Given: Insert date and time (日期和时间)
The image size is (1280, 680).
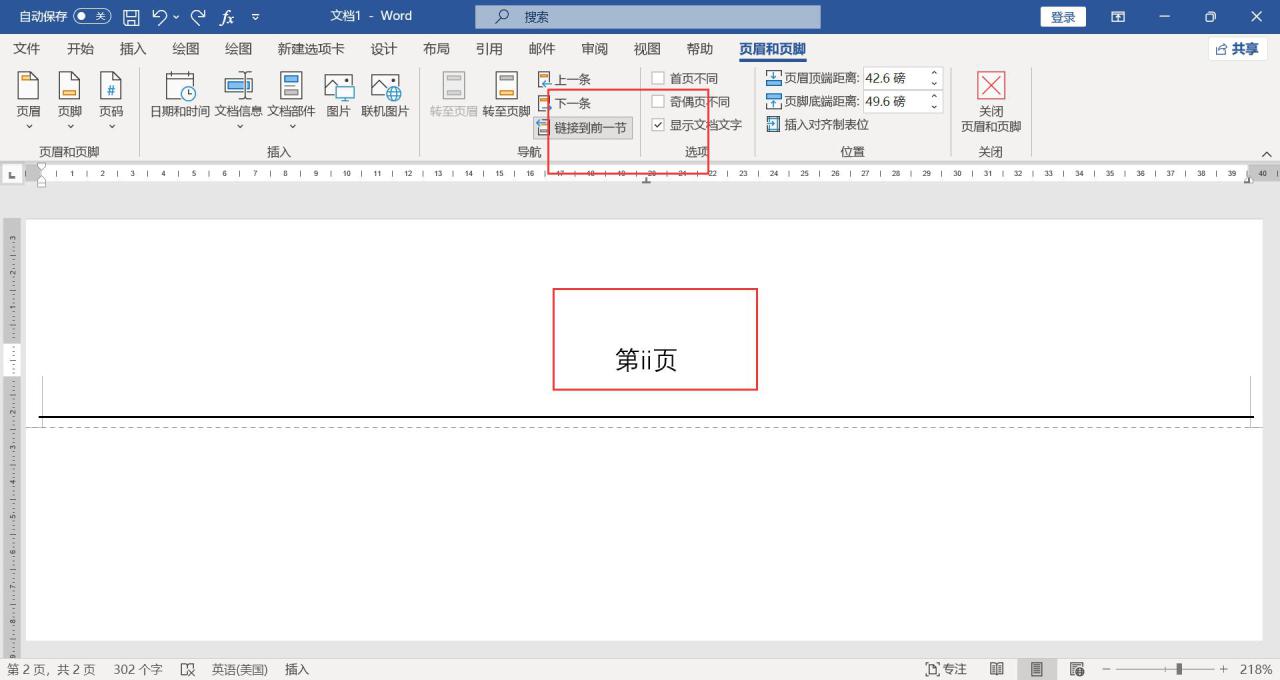Looking at the screenshot, I should point(180,97).
